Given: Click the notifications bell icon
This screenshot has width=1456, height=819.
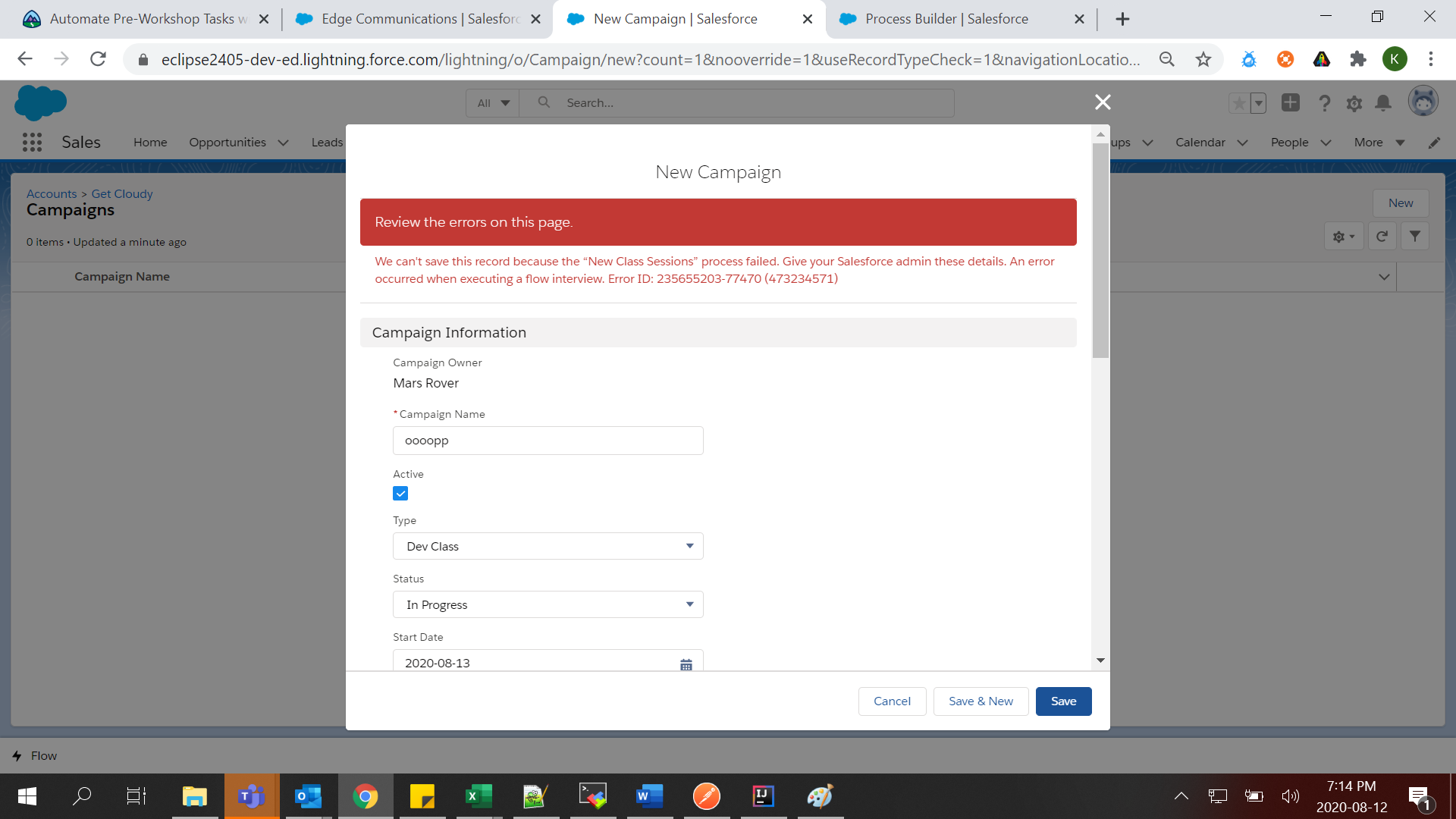Looking at the screenshot, I should [1383, 103].
